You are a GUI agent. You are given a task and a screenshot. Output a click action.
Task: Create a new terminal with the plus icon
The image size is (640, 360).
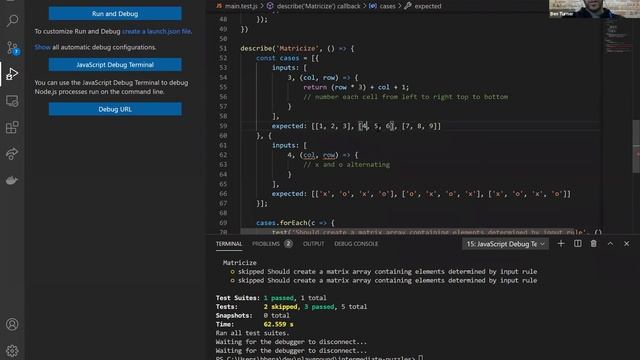(x=561, y=244)
